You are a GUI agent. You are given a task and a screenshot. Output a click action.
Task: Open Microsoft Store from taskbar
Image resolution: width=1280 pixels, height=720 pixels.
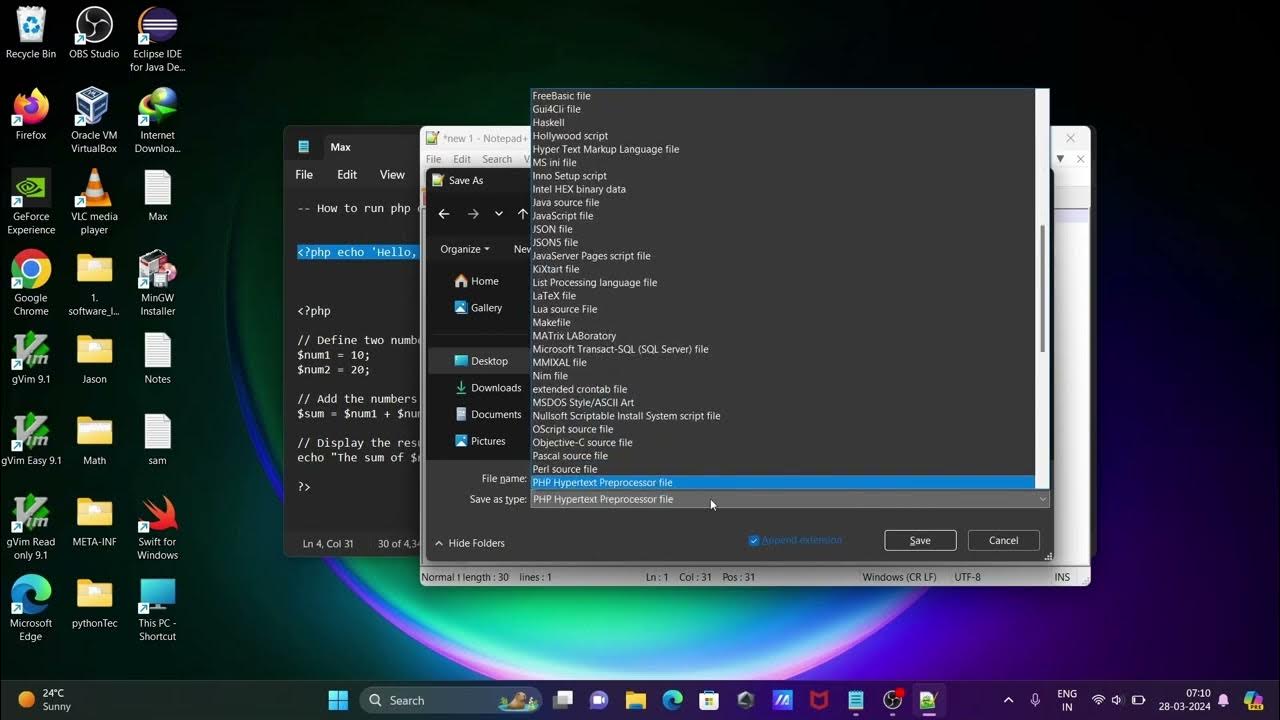pyautogui.click(x=709, y=700)
